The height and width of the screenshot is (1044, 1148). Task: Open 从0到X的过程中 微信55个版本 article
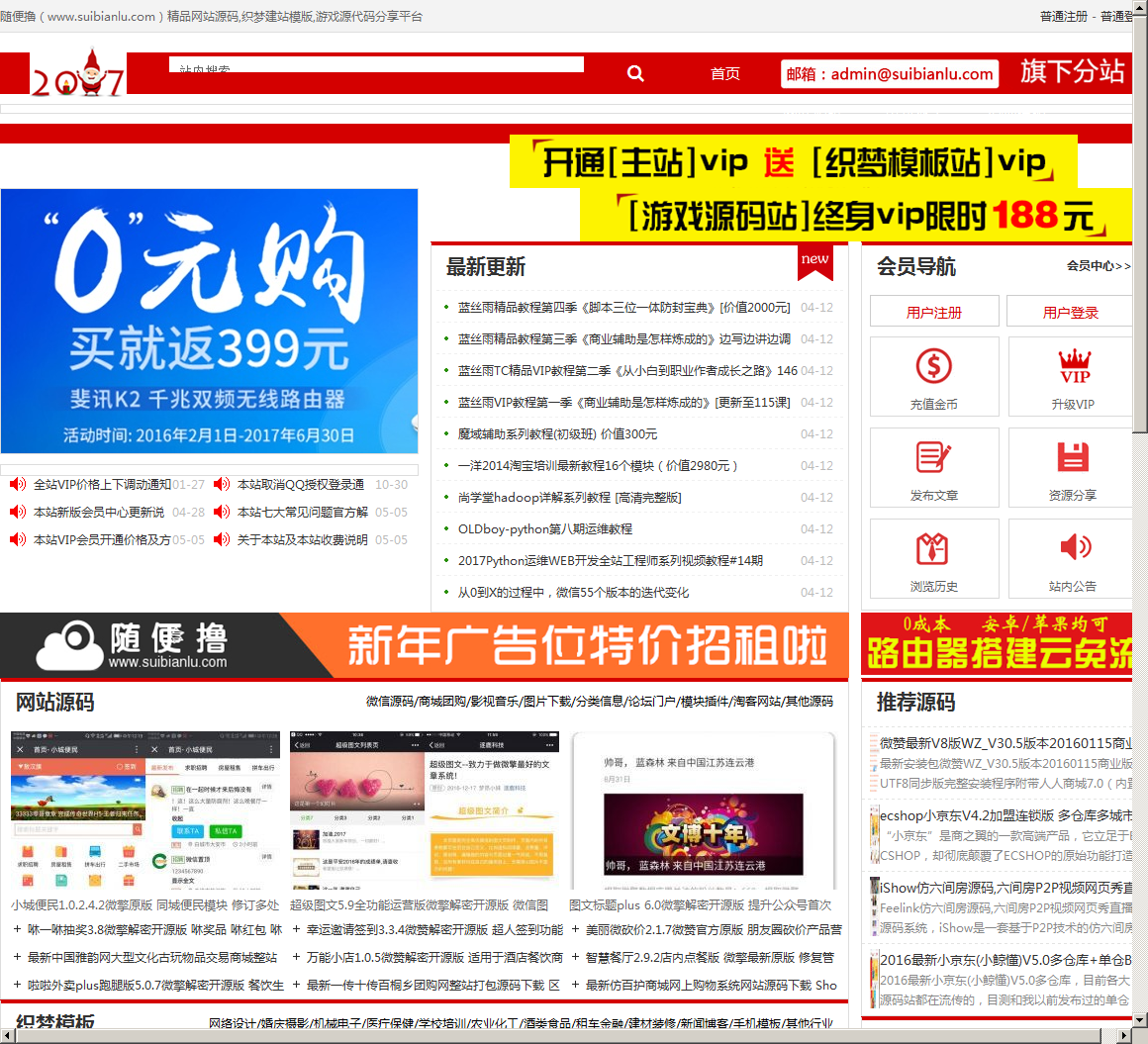(x=573, y=593)
